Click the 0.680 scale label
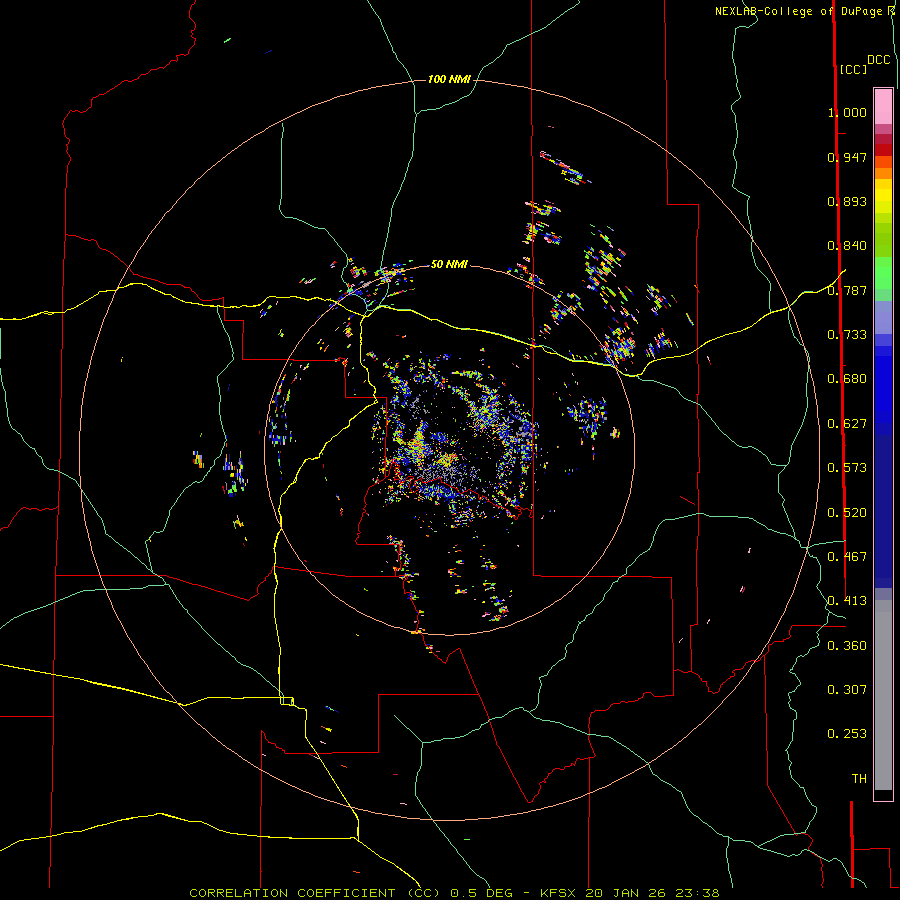This screenshot has height=900, width=900. click(x=847, y=379)
